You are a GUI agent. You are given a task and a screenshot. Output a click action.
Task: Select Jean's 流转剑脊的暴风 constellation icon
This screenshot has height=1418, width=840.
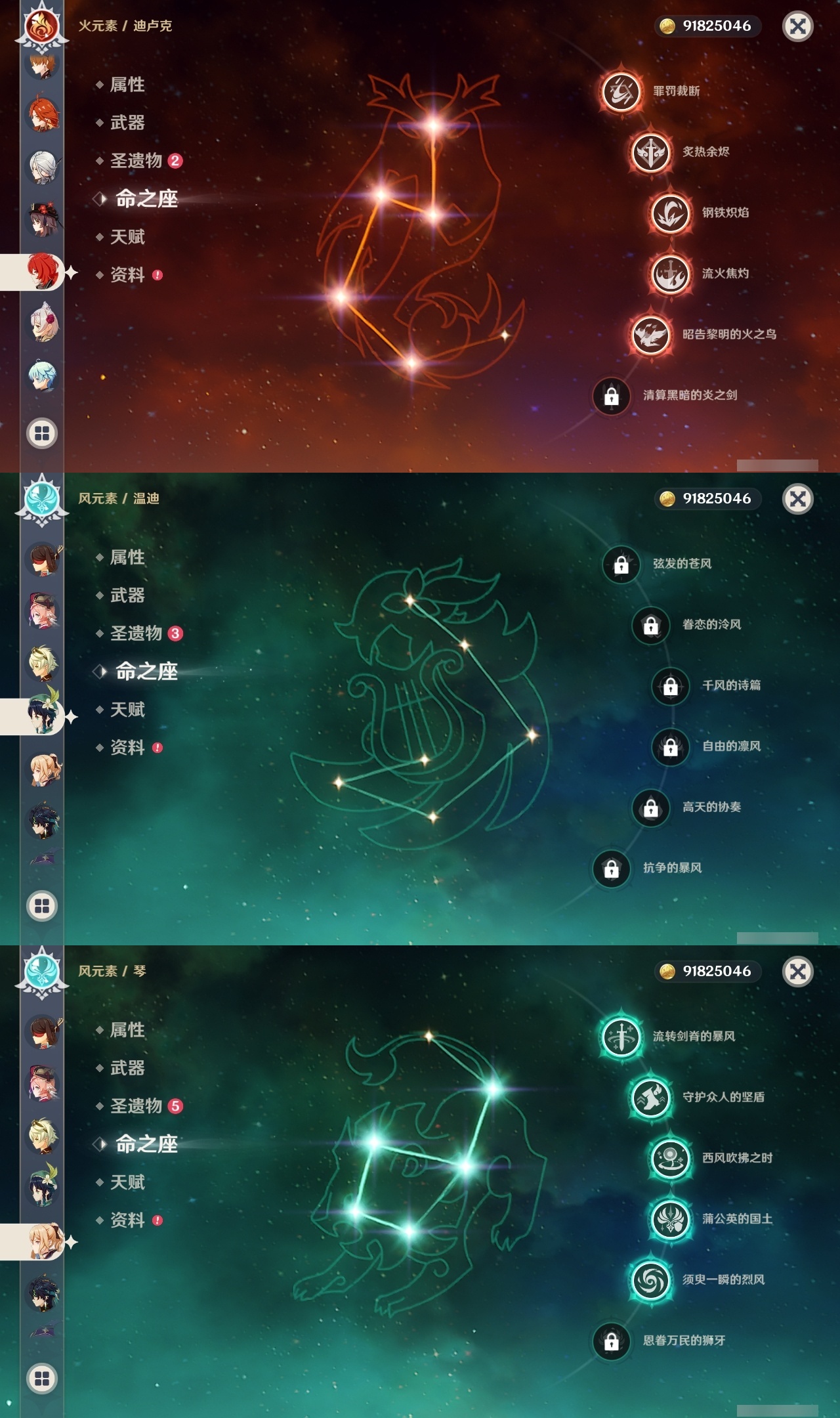pyautogui.click(x=621, y=1037)
